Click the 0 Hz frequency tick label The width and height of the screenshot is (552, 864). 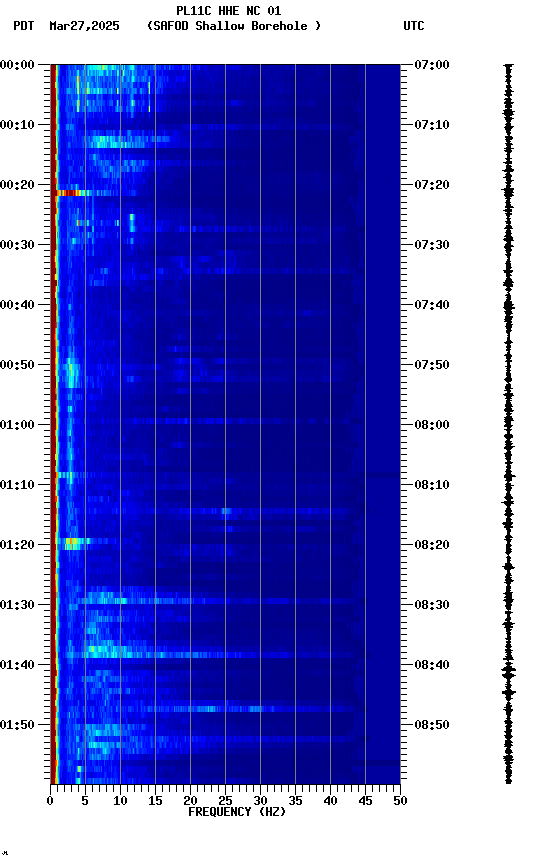[x=50, y=801]
